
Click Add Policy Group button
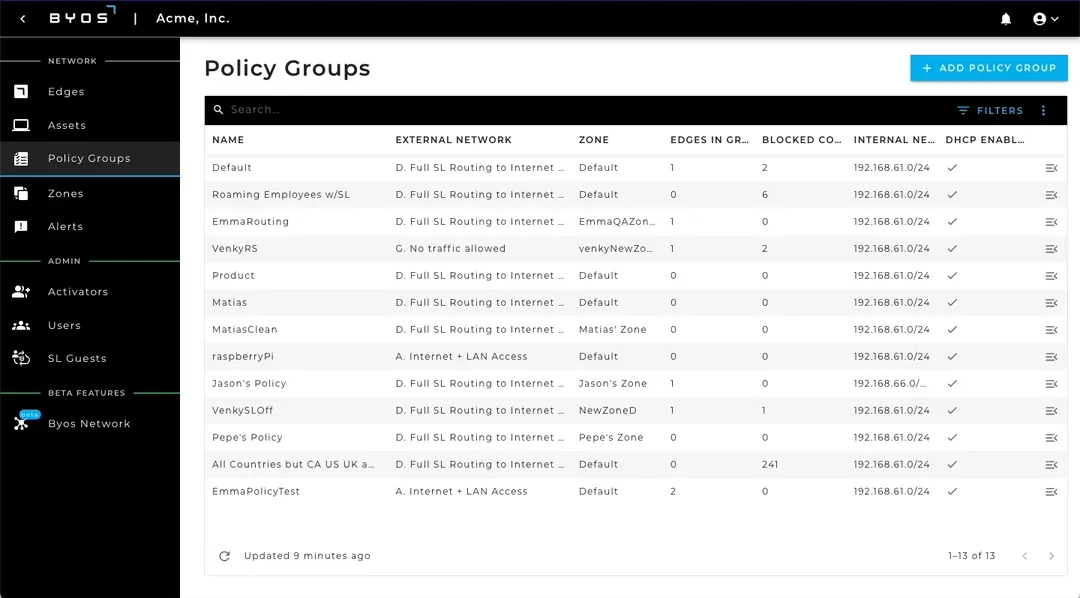coord(988,68)
